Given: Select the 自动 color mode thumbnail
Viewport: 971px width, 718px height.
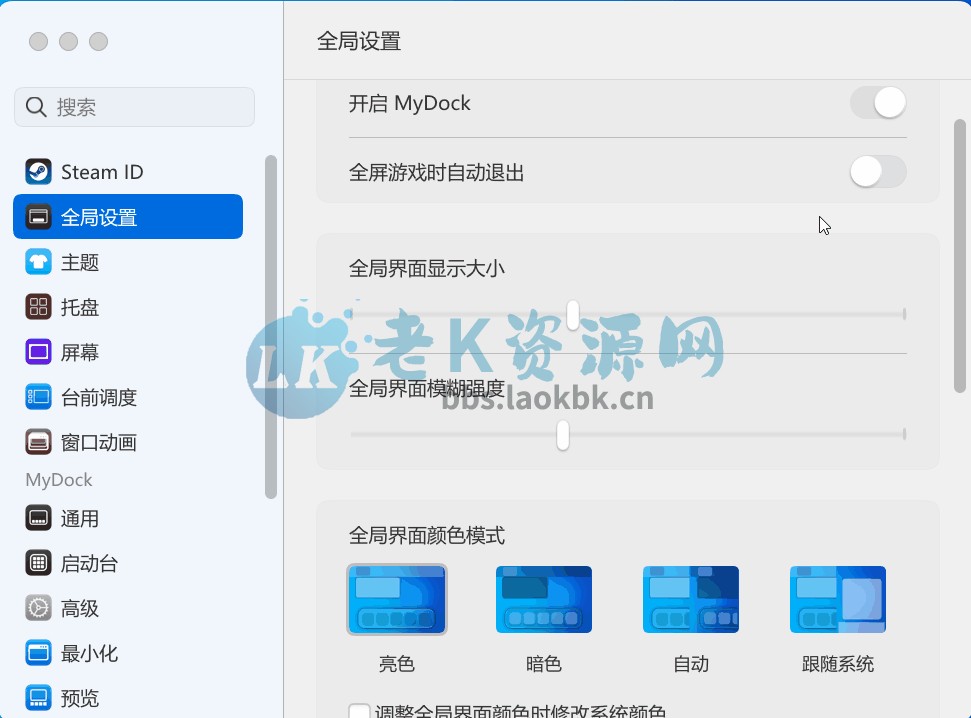Looking at the screenshot, I should pyautogui.click(x=691, y=599).
